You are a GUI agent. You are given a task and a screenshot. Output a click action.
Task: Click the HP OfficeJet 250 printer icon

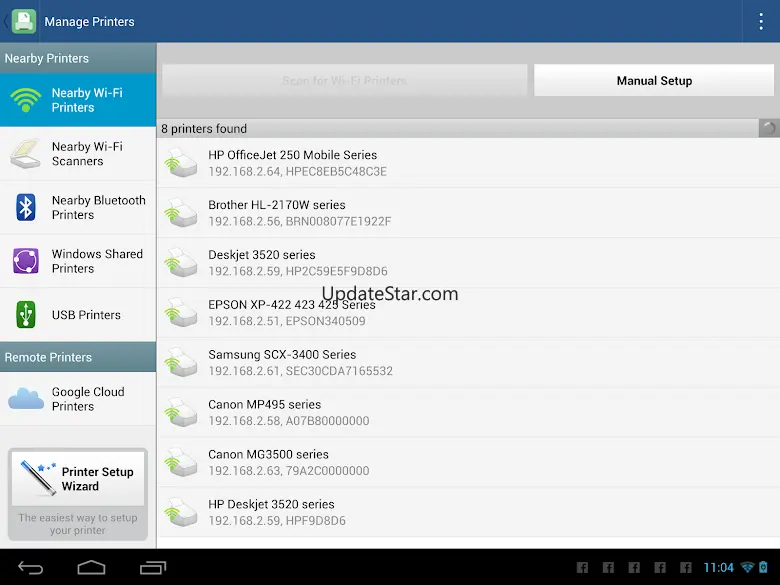(x=181, y=163)
